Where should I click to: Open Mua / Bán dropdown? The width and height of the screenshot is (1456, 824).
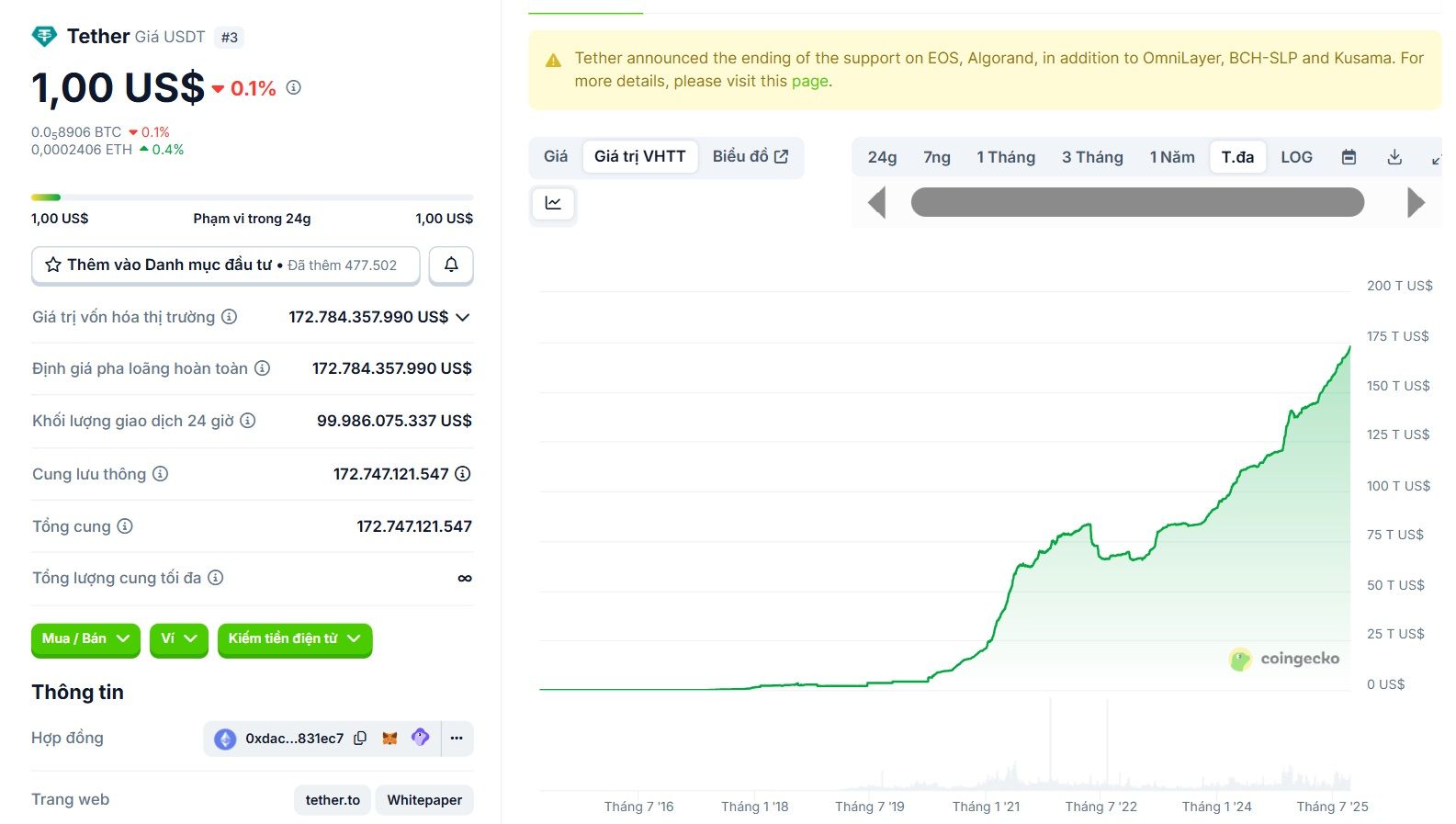[85, 639]
